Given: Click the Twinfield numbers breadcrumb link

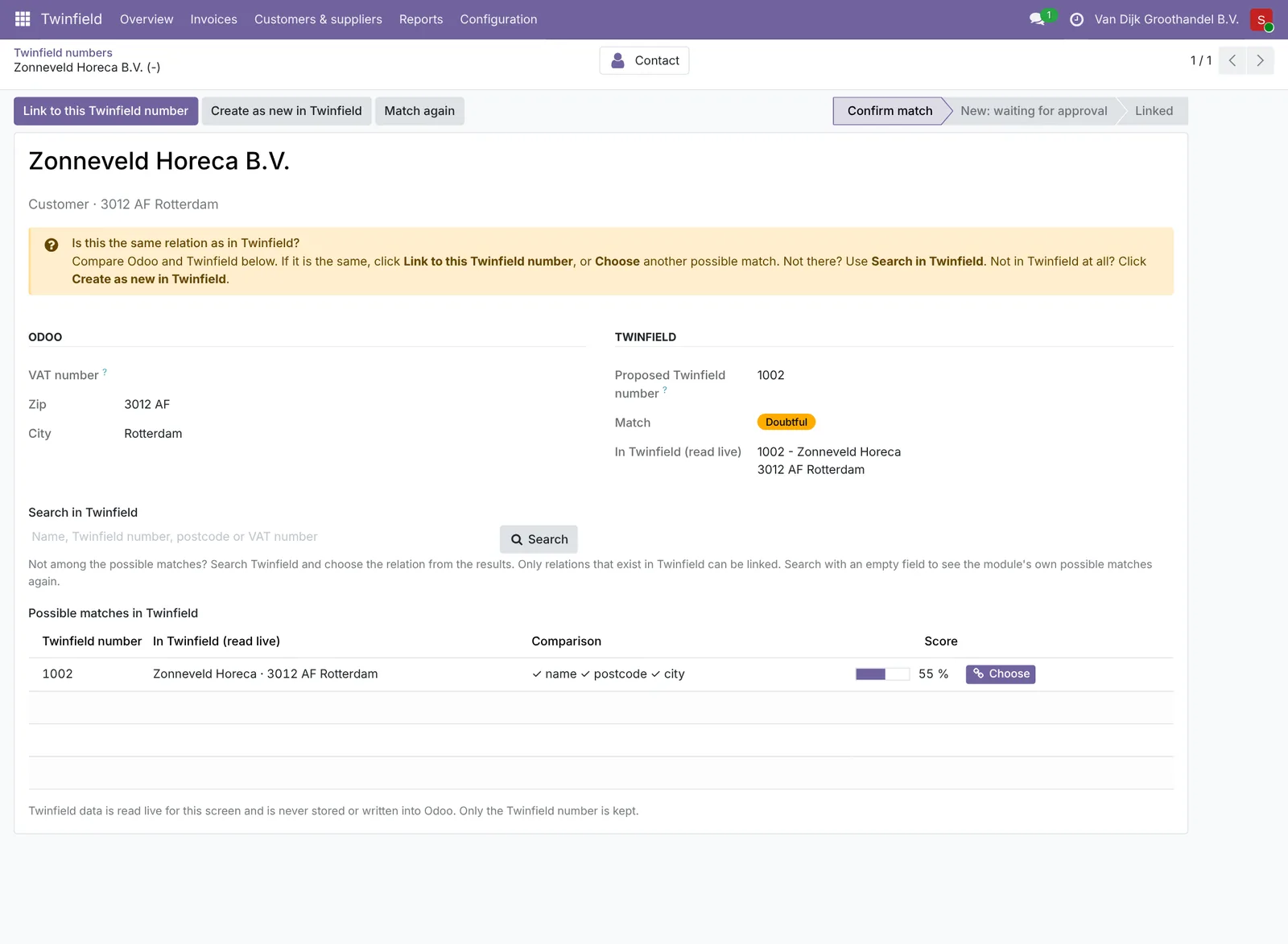Looking at the screenshot, I should pos(63,52).
